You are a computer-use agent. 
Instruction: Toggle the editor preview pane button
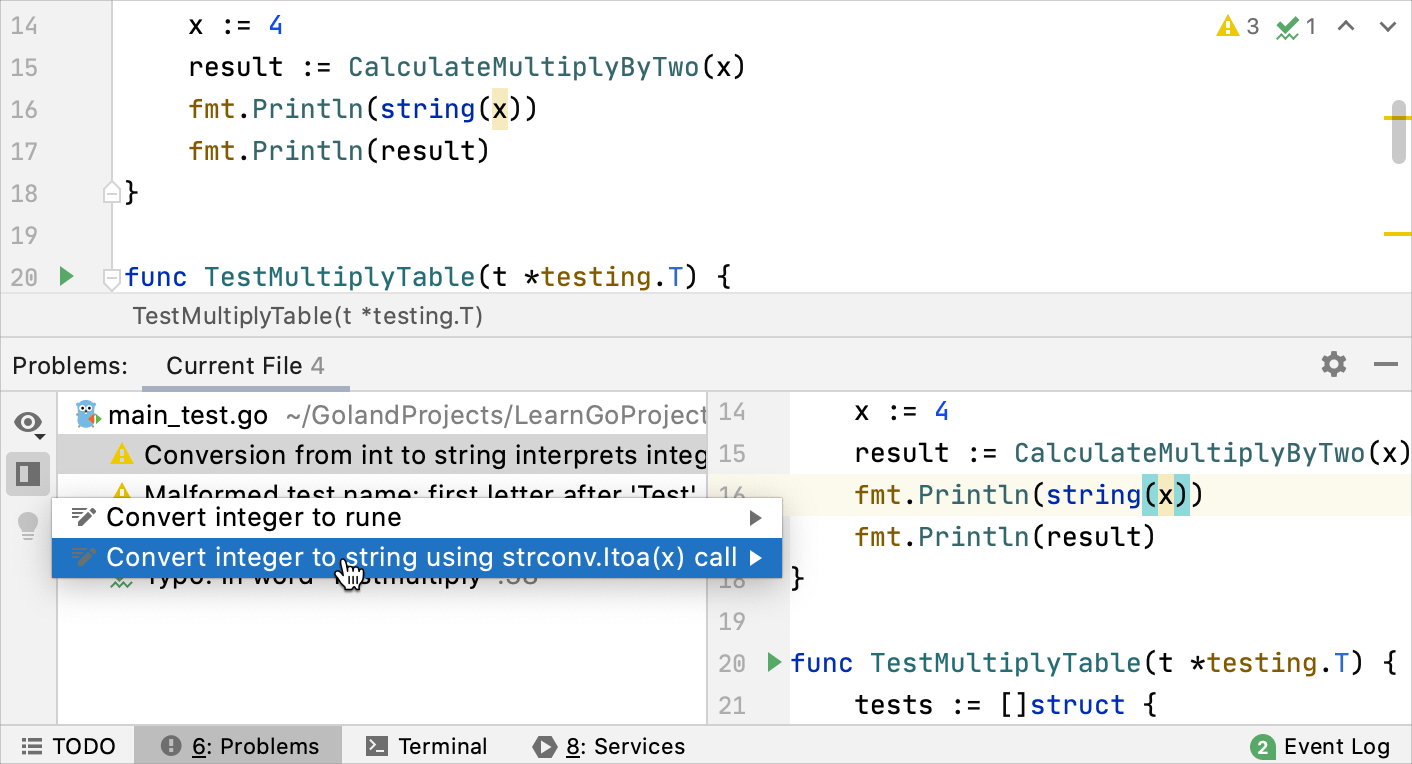(x=28, y=474)
